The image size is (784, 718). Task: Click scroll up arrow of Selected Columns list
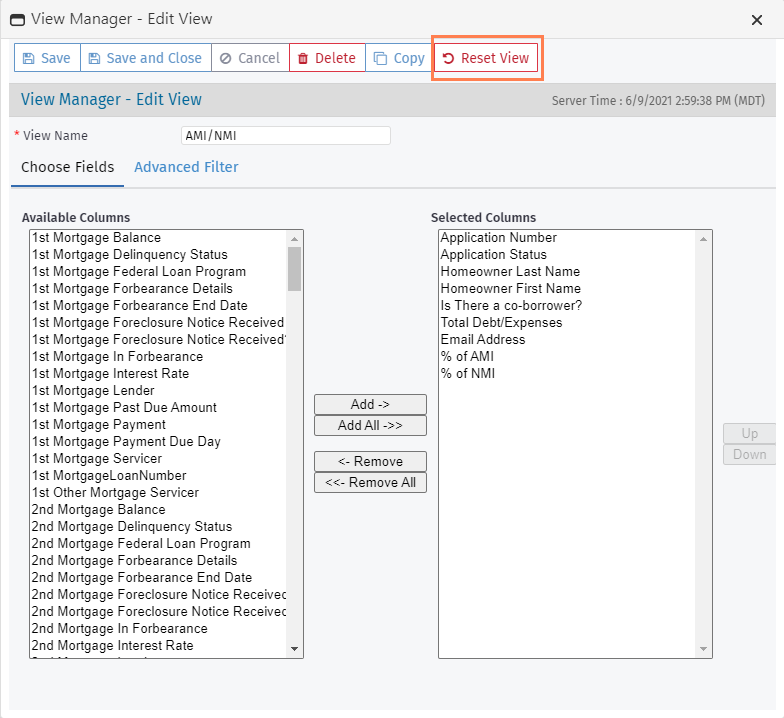704,238
